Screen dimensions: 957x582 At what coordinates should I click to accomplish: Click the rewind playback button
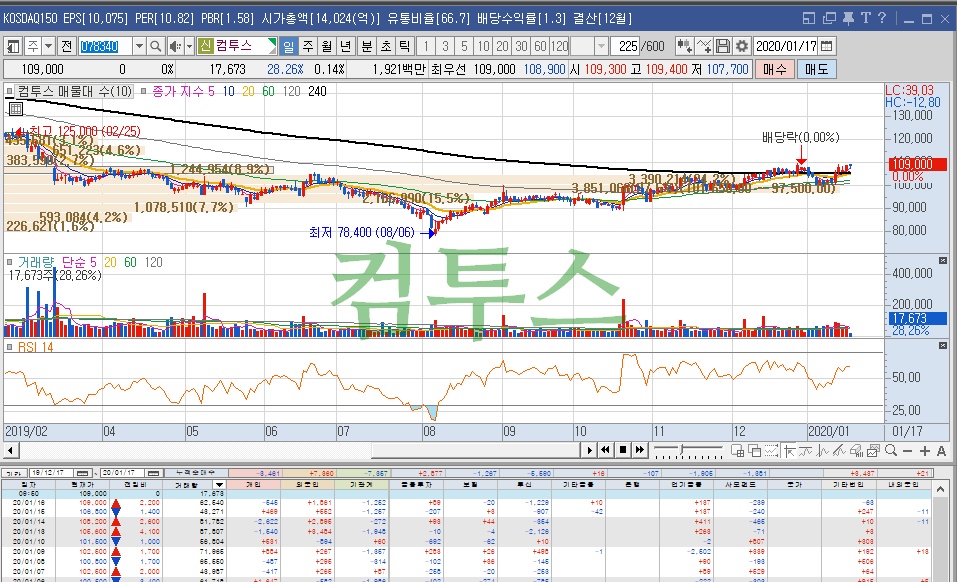tap(605, 450)
